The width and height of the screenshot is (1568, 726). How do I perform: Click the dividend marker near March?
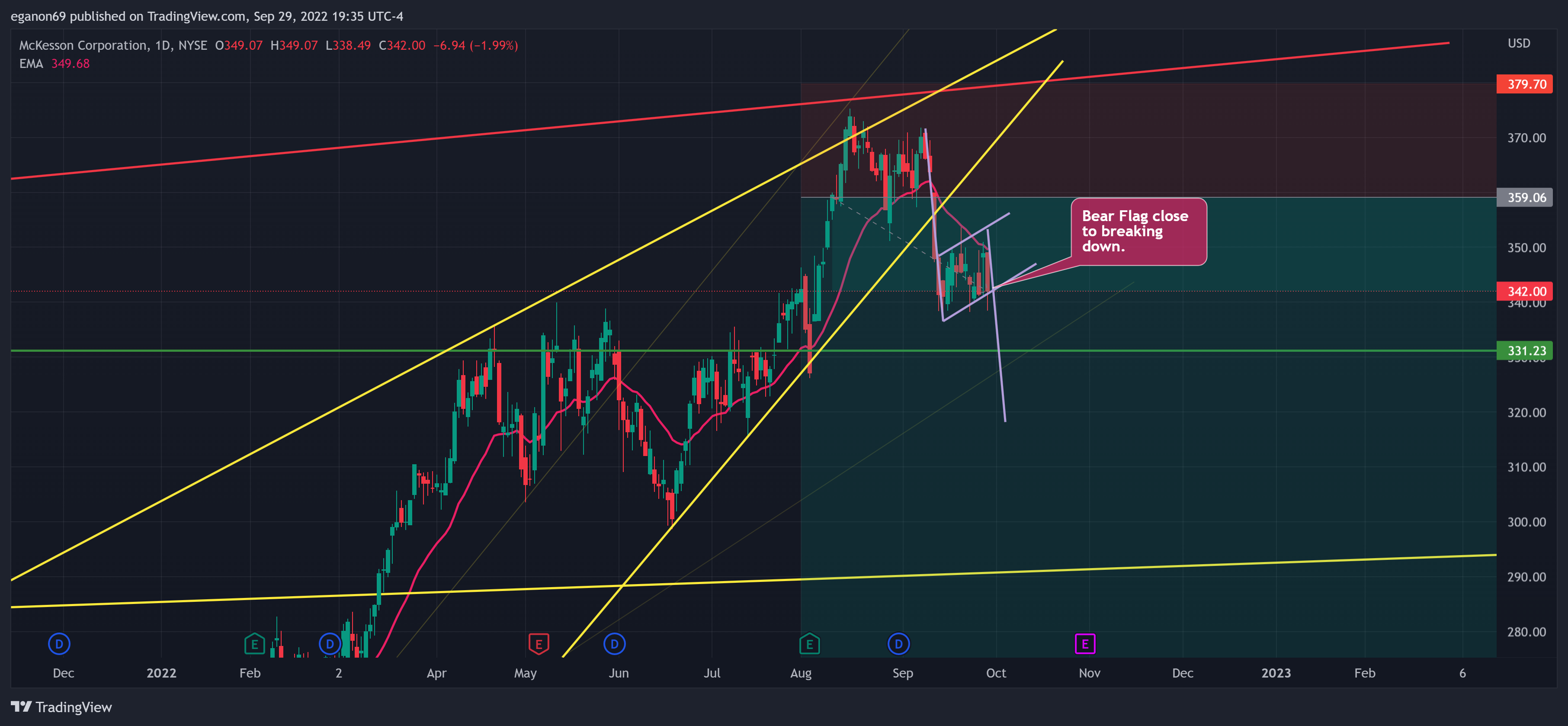(330, 644)
